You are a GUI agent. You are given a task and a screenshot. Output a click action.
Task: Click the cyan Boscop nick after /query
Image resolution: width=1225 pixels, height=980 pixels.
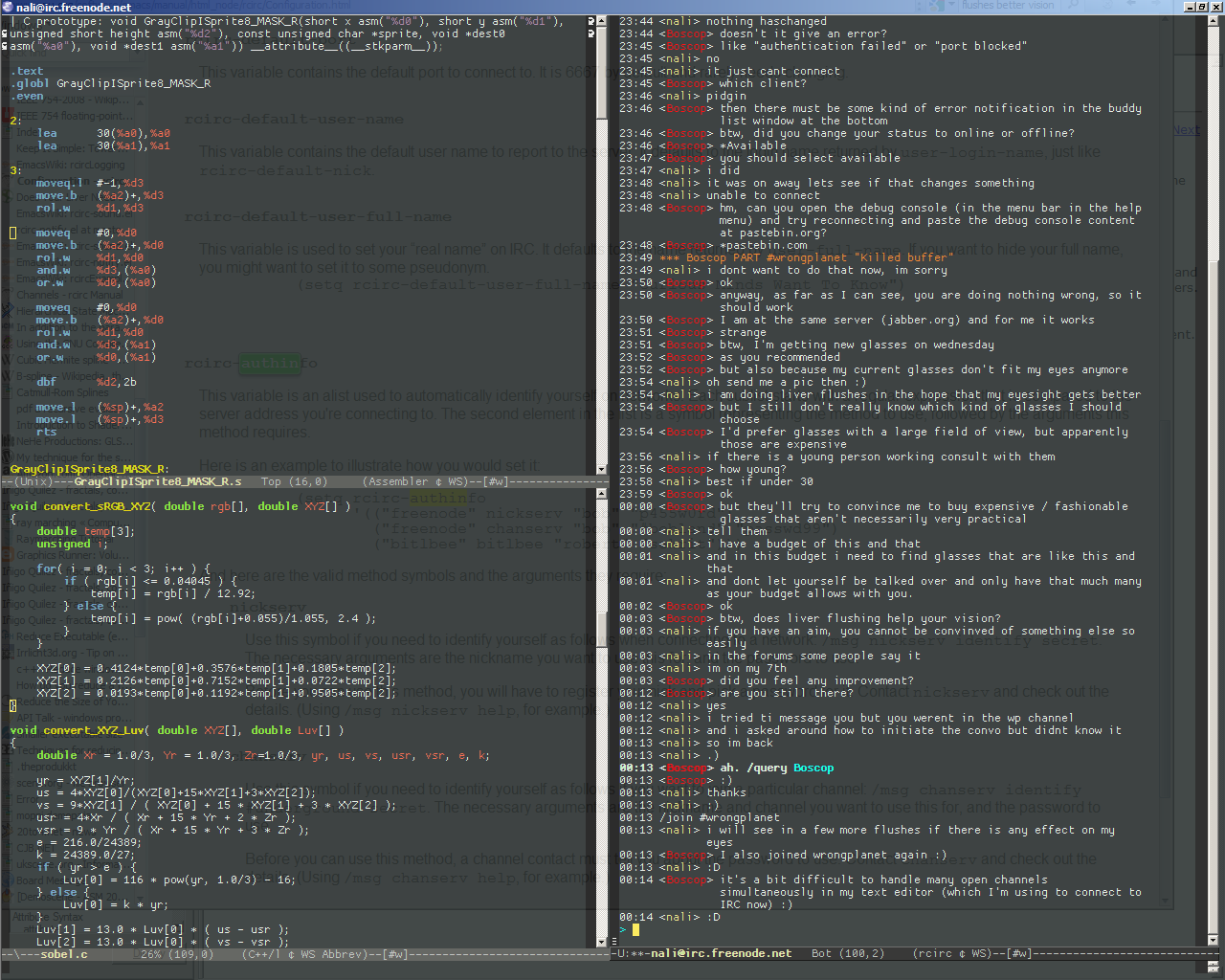813,768
